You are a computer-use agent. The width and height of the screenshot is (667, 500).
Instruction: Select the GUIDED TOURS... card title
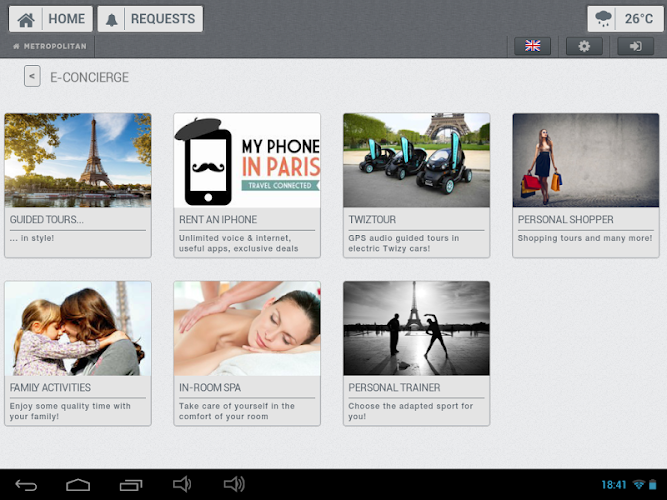(x=47, y=220)
